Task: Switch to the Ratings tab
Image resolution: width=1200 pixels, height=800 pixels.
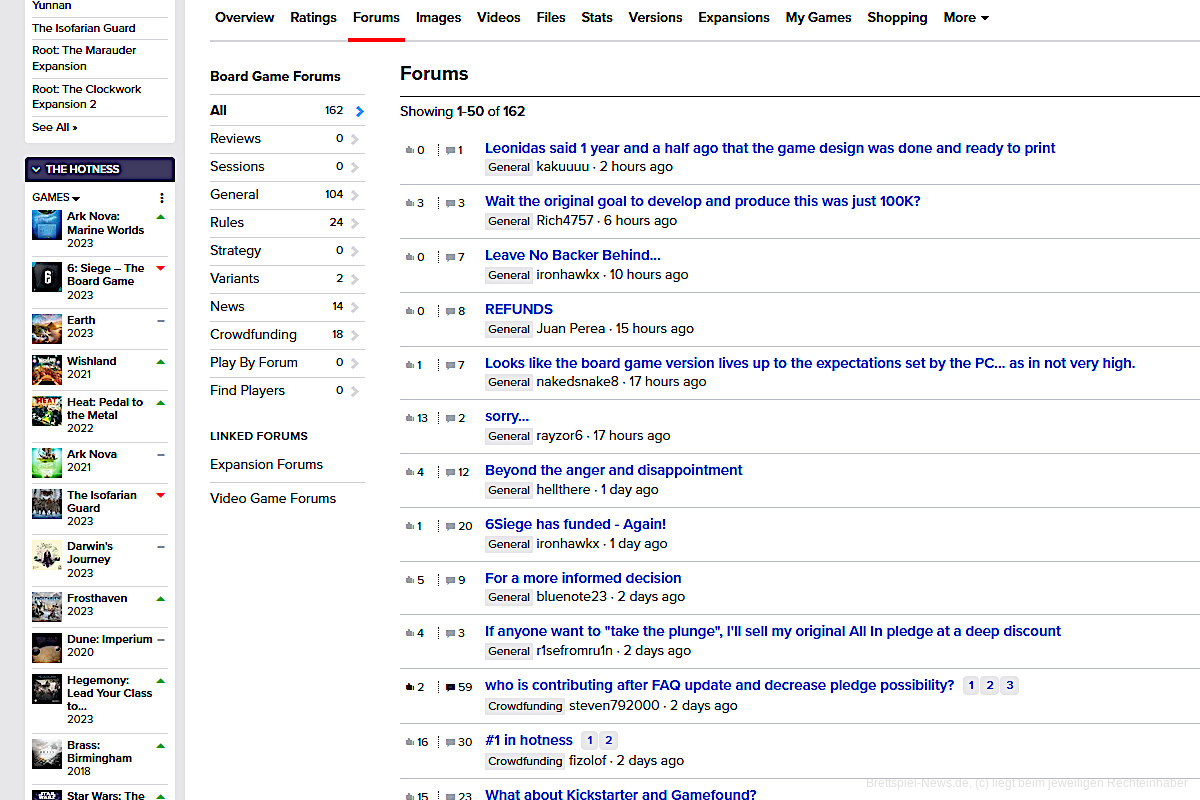Action: (x=313, y=17)
